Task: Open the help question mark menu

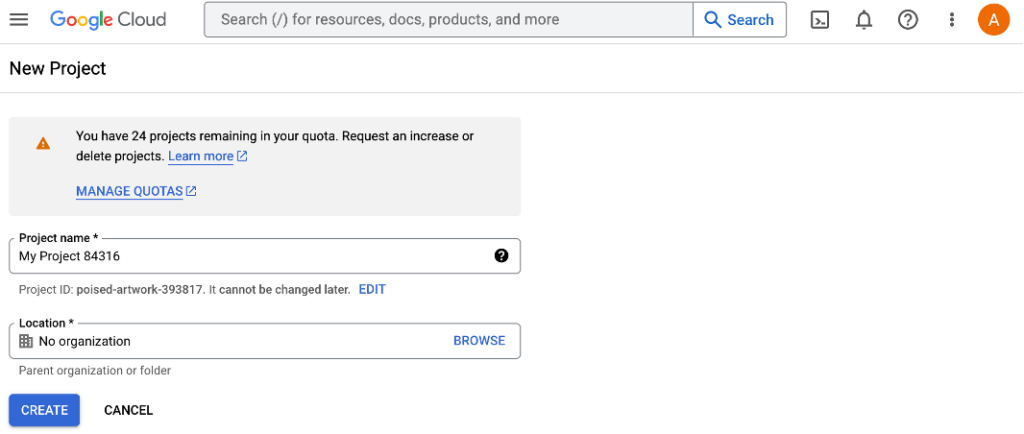Action: click(x=908, y=20)
